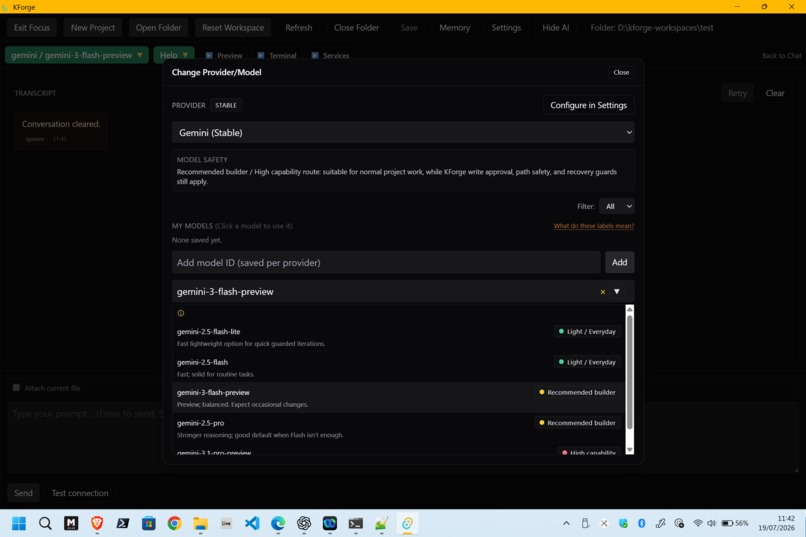Click the Back to Chat link
Viewport: 806px width, 537px height.
(x=781, y=55)
